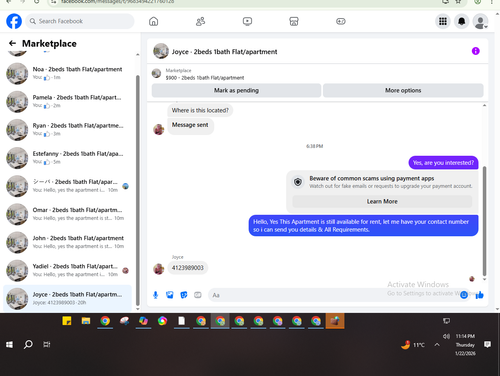The image size is (500, 376).
Task: Choose a GIF icon
Action: tap(198, 295)
